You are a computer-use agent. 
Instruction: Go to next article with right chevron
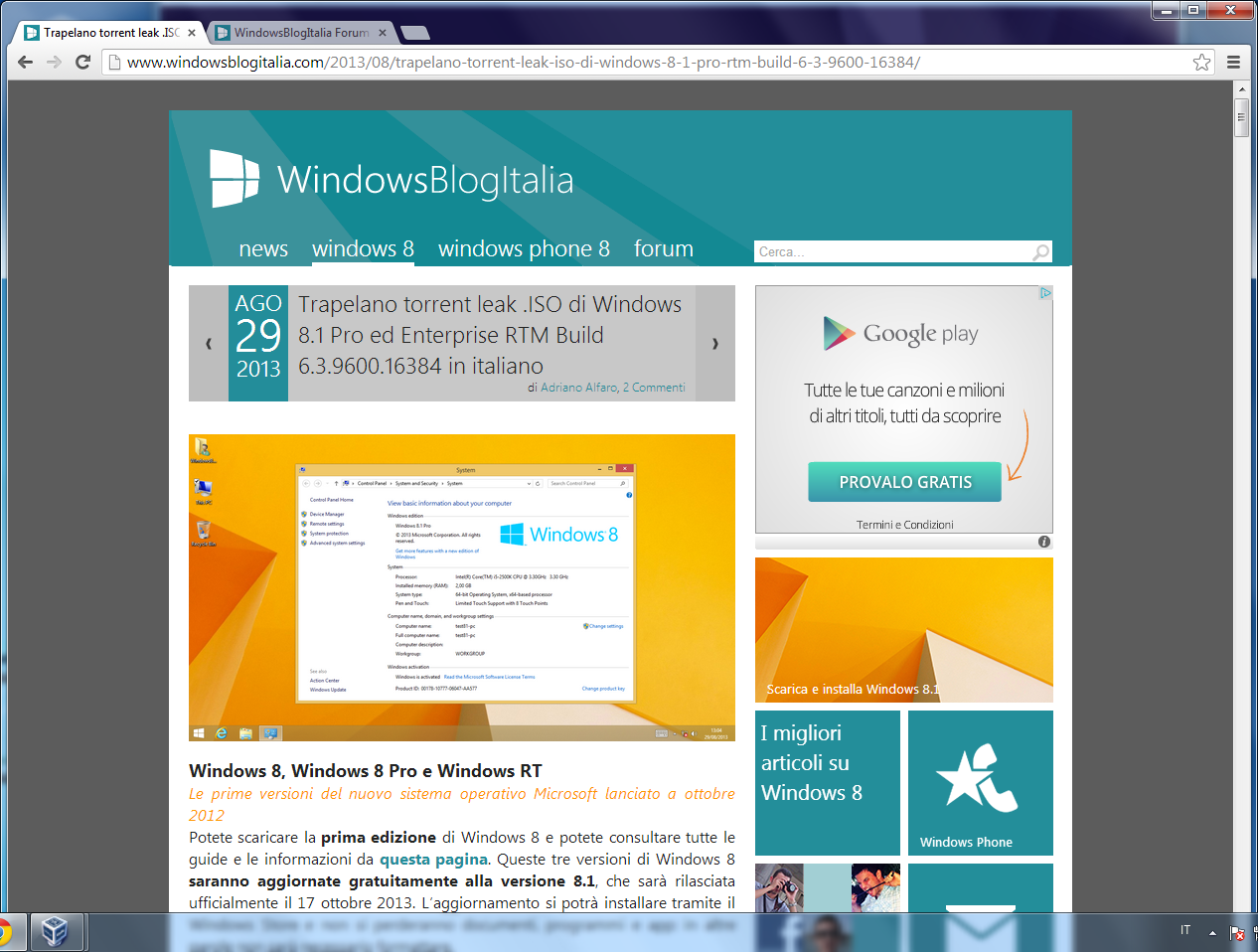pos(715,344)
